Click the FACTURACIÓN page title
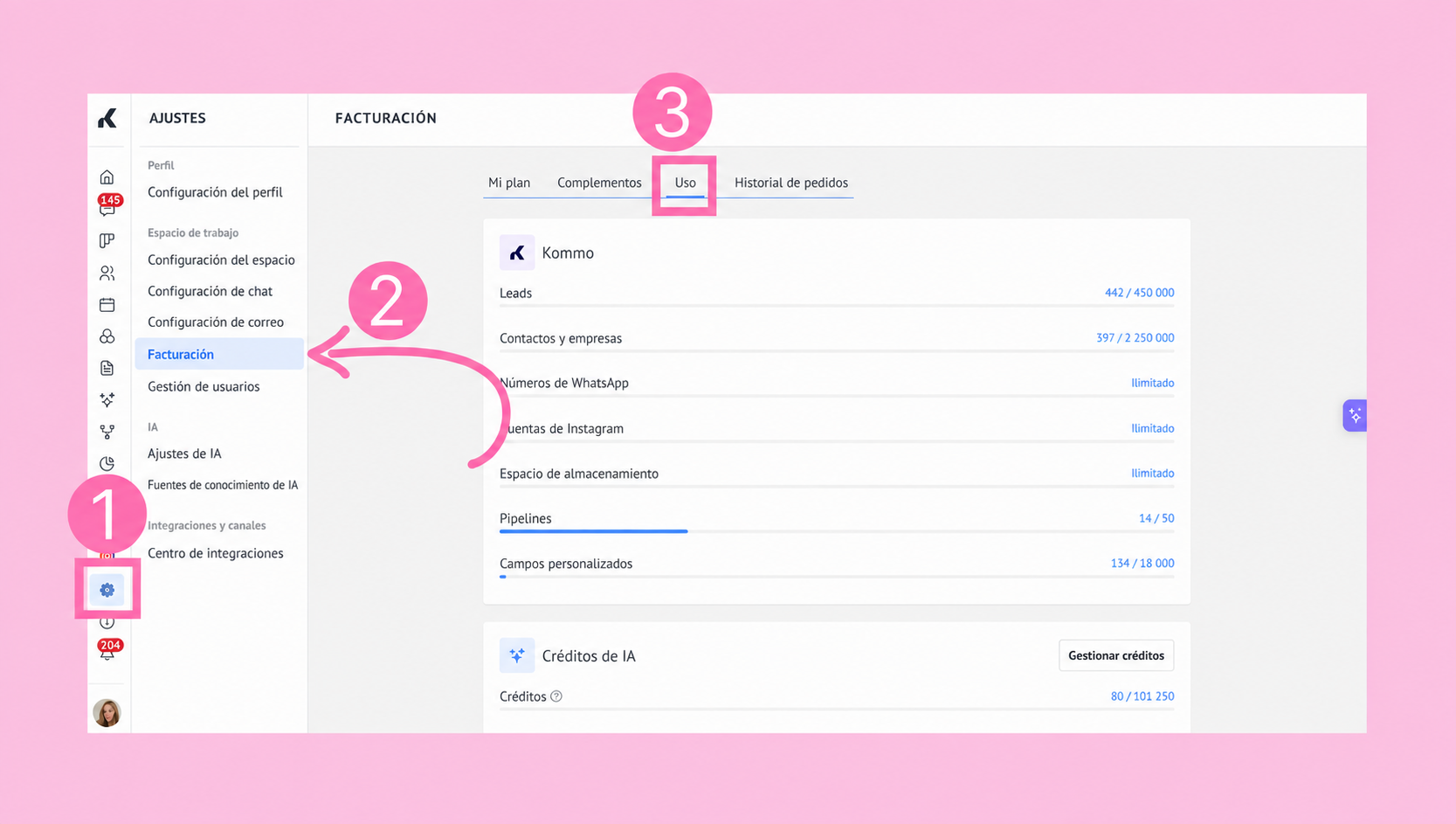1456x824 pixels. coord(386,118)
